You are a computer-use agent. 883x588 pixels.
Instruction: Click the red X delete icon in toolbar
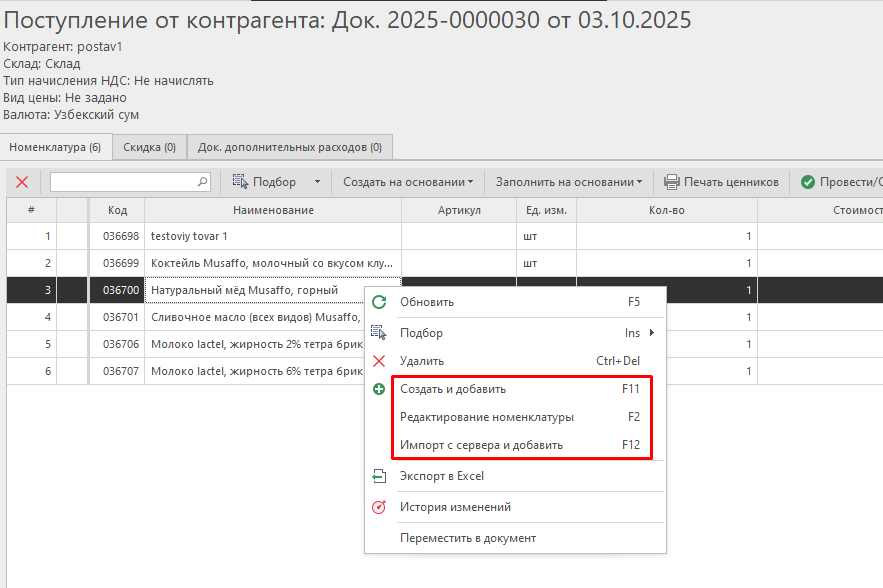click(x=22, y=182)
